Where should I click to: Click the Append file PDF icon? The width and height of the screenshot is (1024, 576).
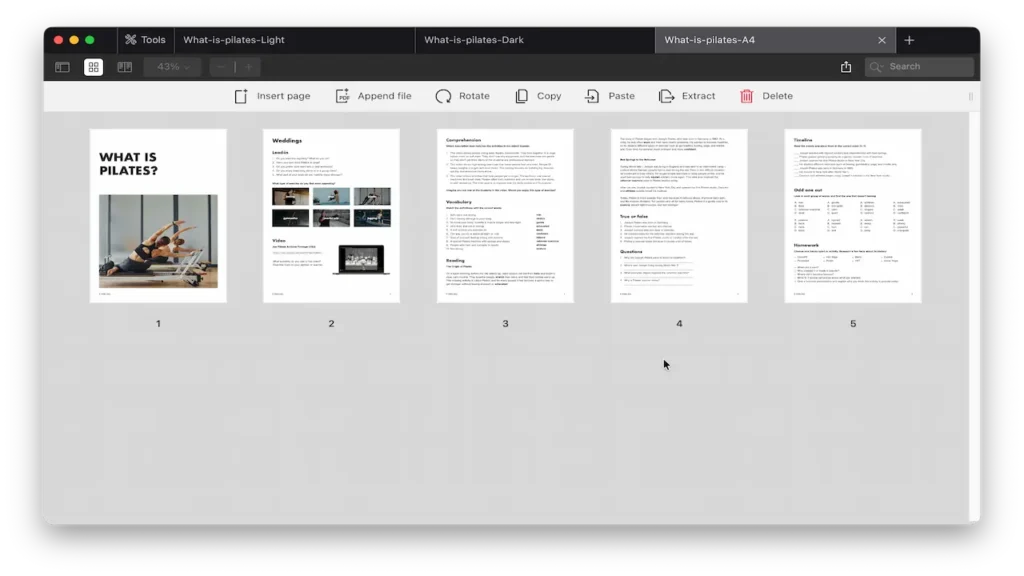coord(342,96)
